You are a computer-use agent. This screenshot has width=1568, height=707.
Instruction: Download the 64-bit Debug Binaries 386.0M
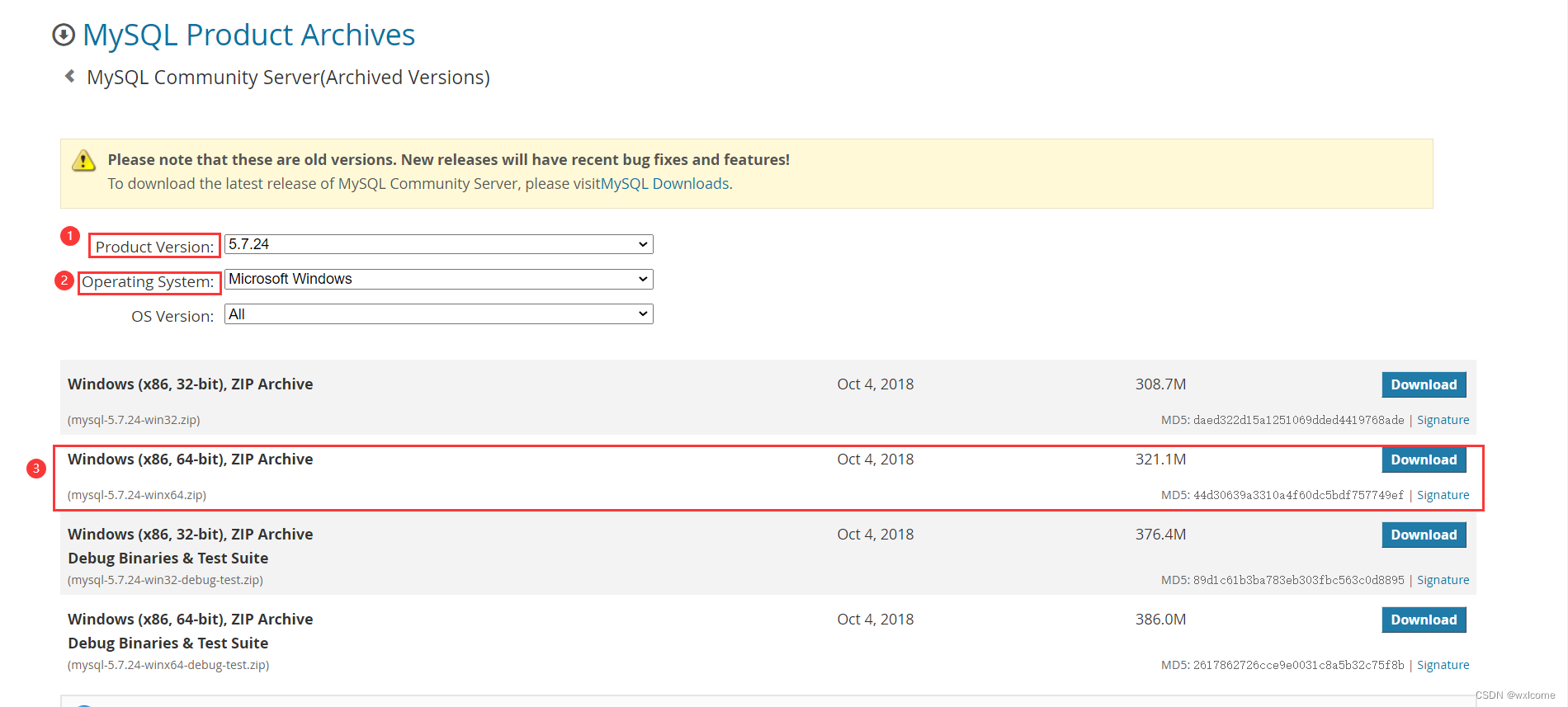[x=1424, y=620]
